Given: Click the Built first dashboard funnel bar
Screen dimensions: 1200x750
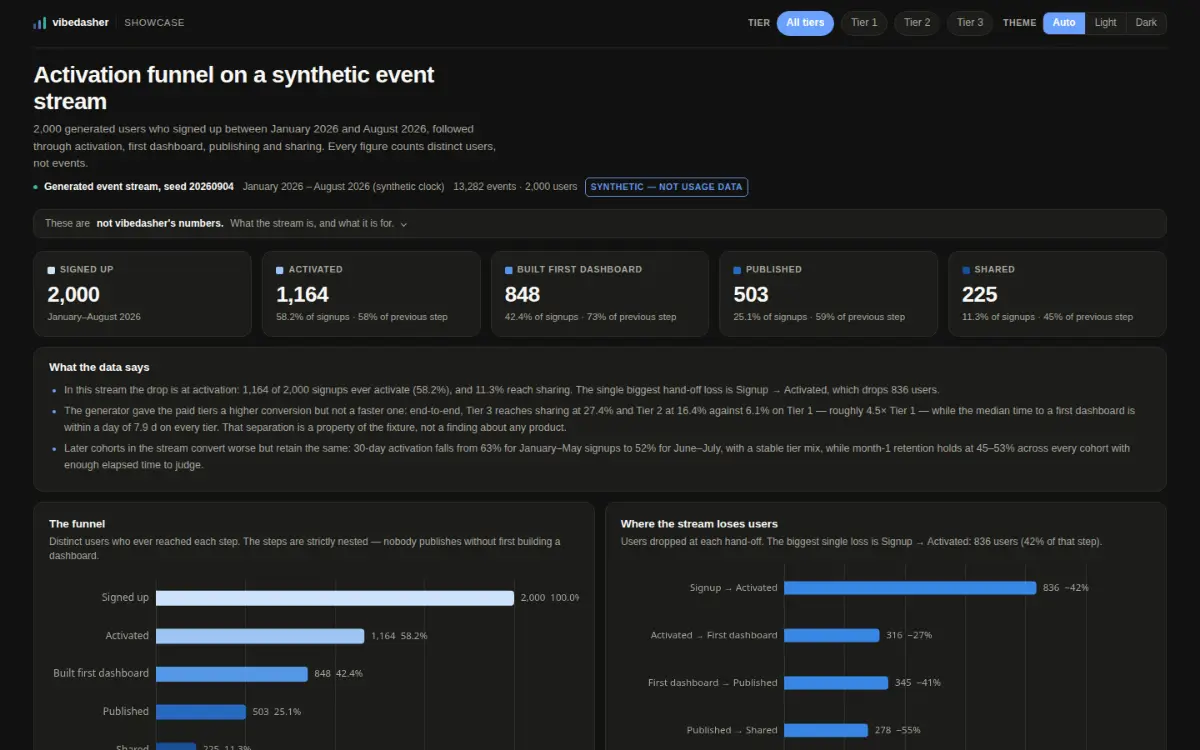Looking at the screenshot, I should (232, 674).
